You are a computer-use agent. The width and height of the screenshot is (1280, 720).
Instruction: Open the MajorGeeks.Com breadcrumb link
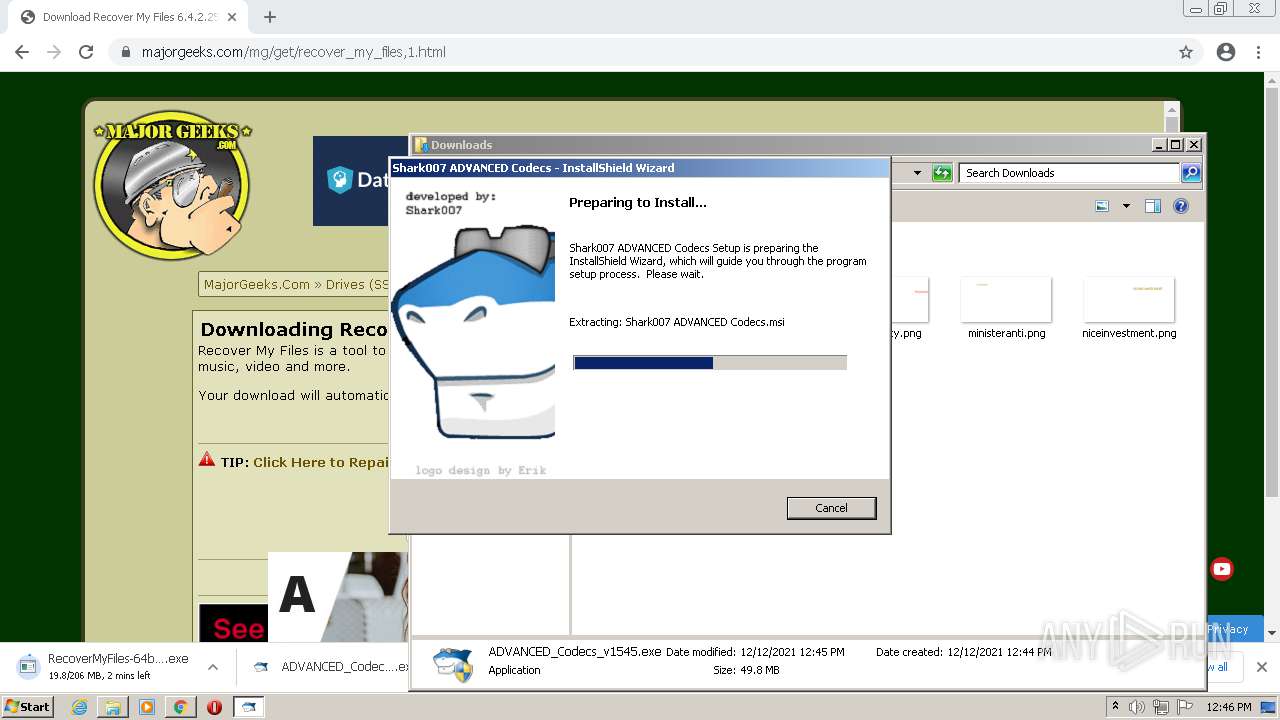(x=257, y=285)
